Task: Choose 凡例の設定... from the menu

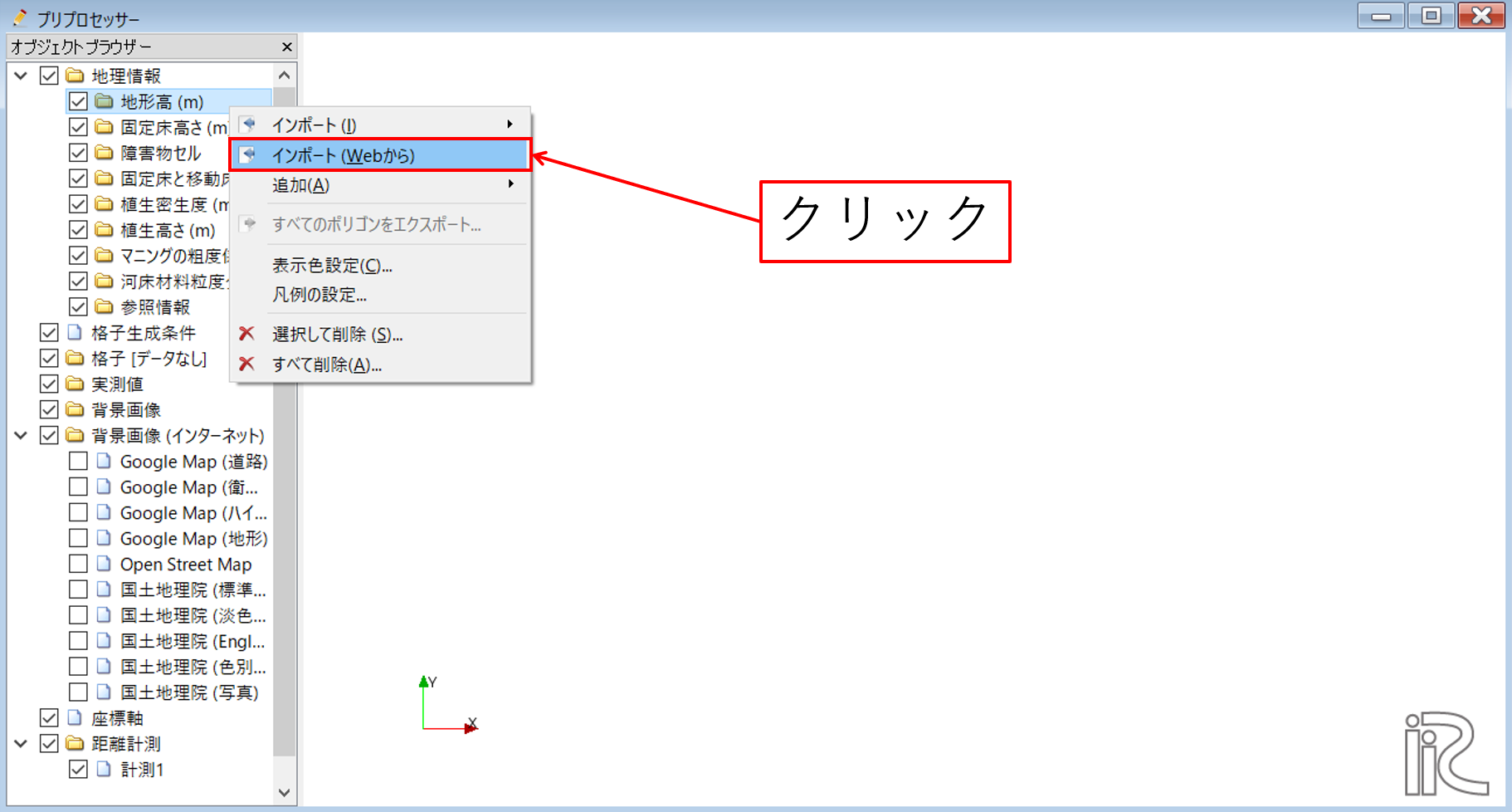Action: [x=380, y=295]
